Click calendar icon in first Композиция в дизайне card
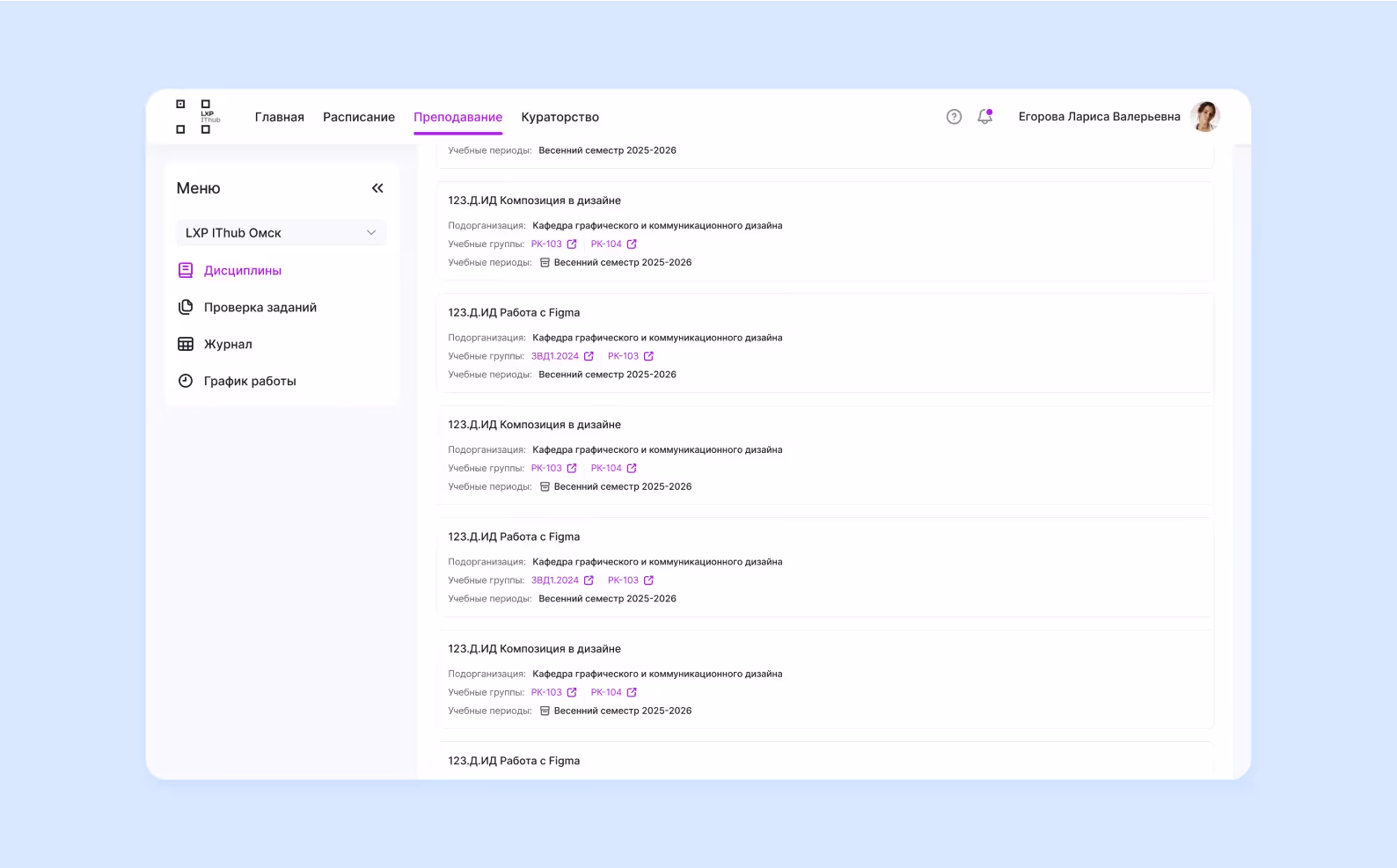 pos(545,263)
